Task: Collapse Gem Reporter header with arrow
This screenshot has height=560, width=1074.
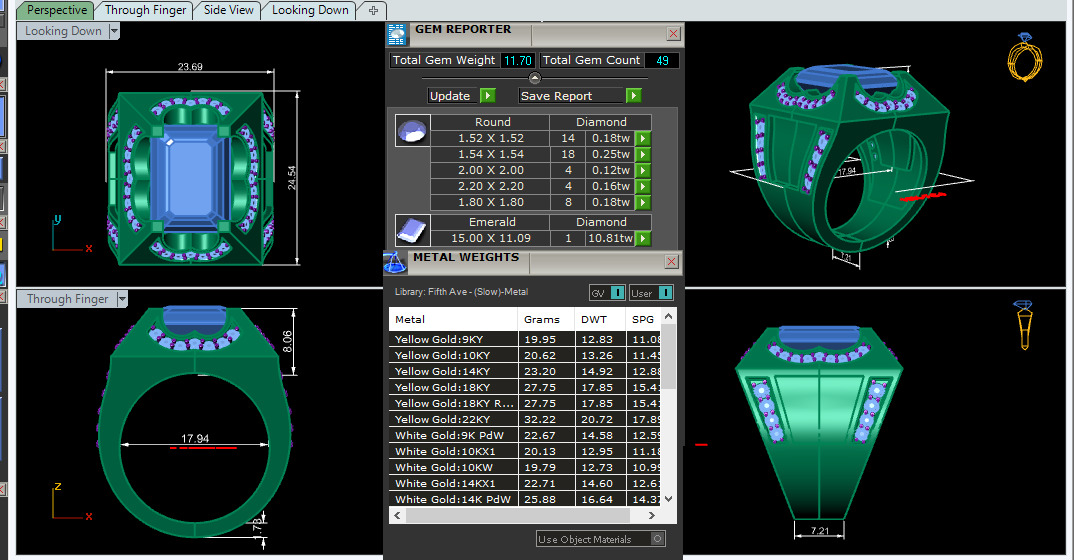Action: point(535,78)
